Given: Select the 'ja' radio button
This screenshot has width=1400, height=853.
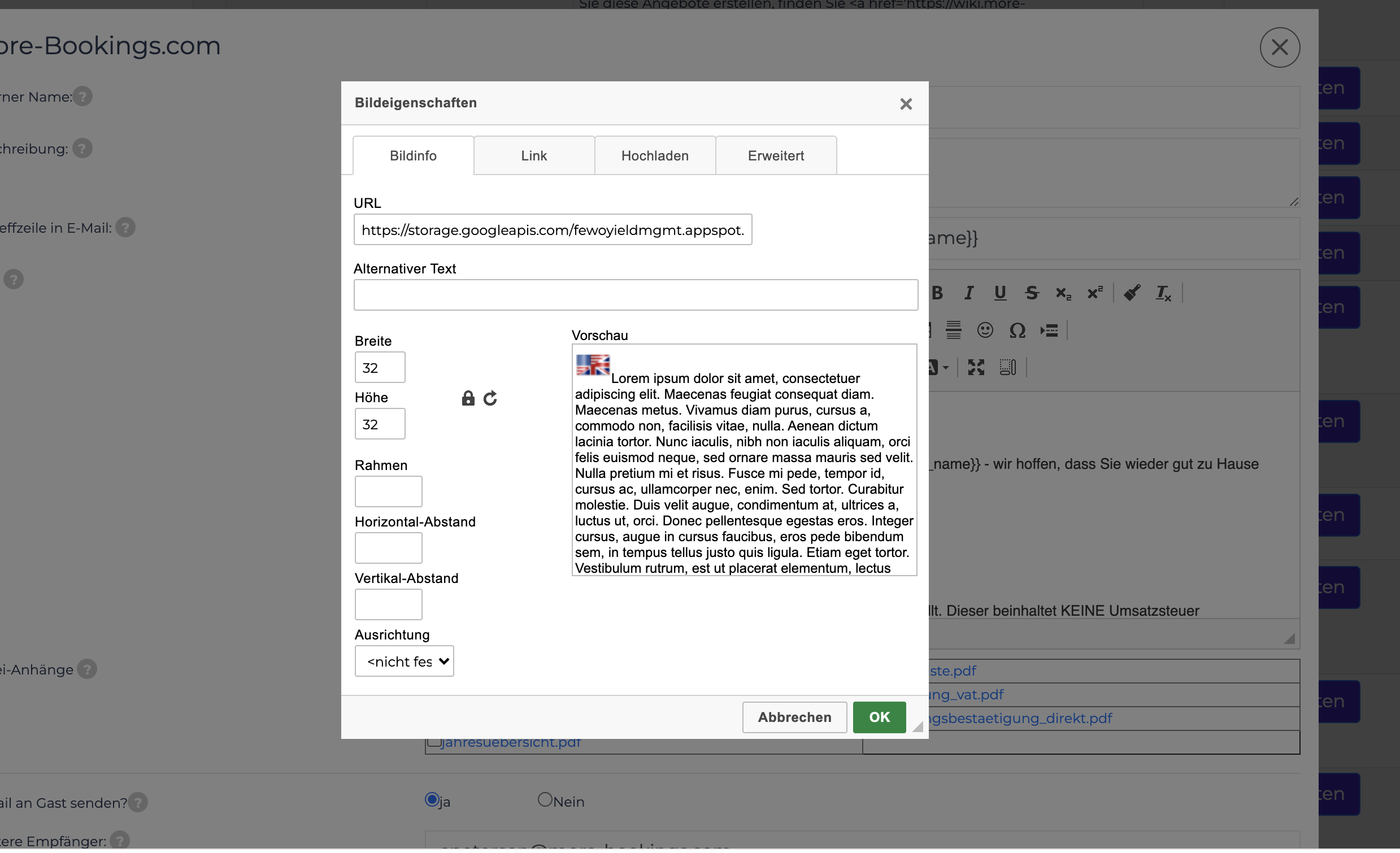Looking at the screenshot, I should (432, 799).
